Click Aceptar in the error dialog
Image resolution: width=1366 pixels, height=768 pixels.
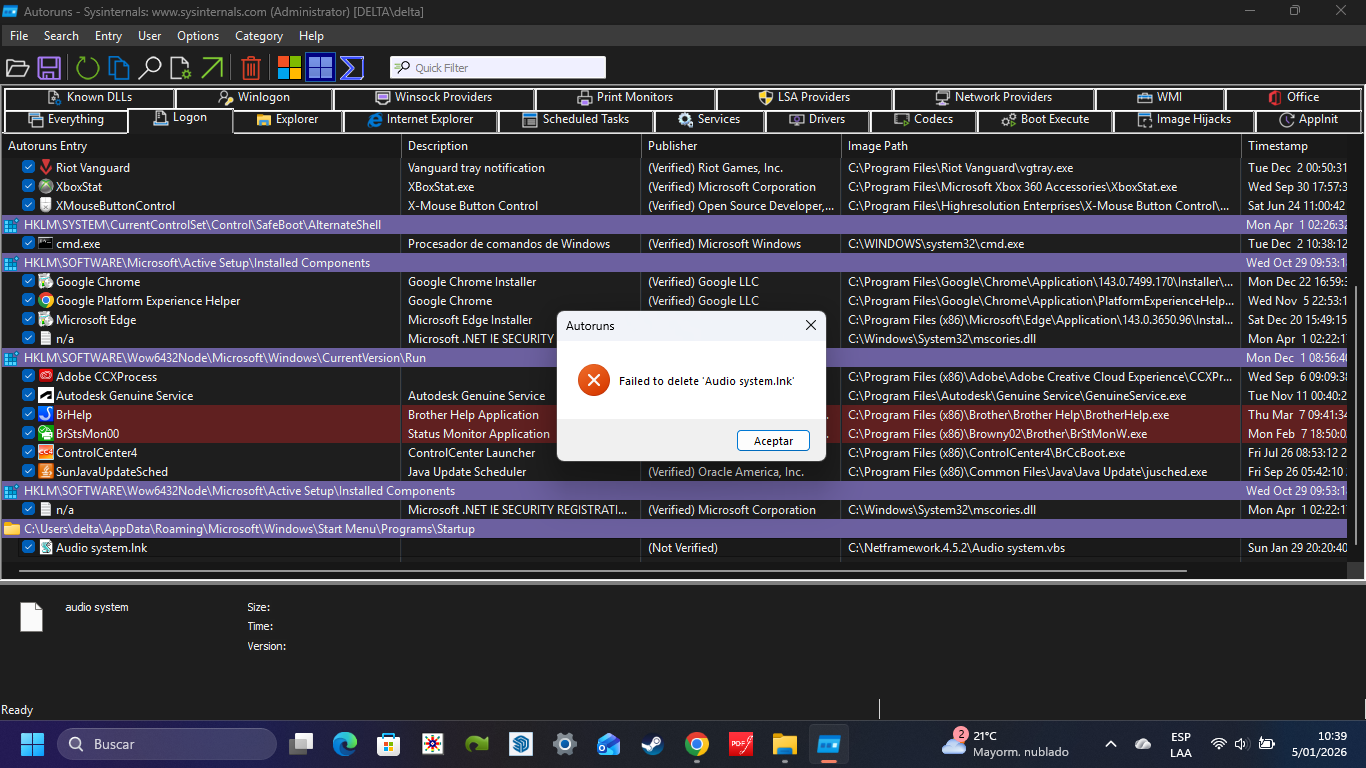773,441
